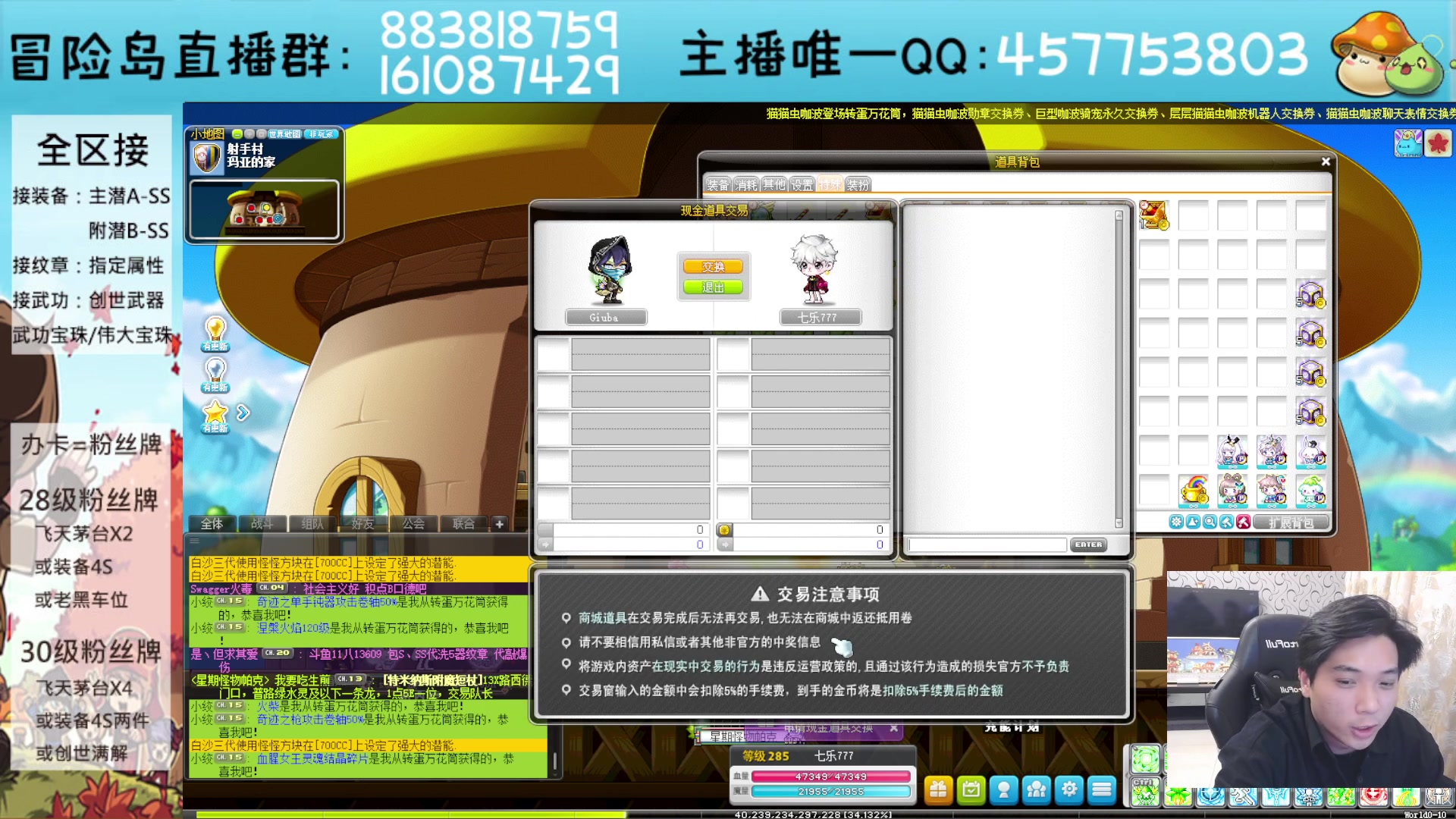Select the white bunny character item
The image size is (1456, 819).
[1310, 451]
